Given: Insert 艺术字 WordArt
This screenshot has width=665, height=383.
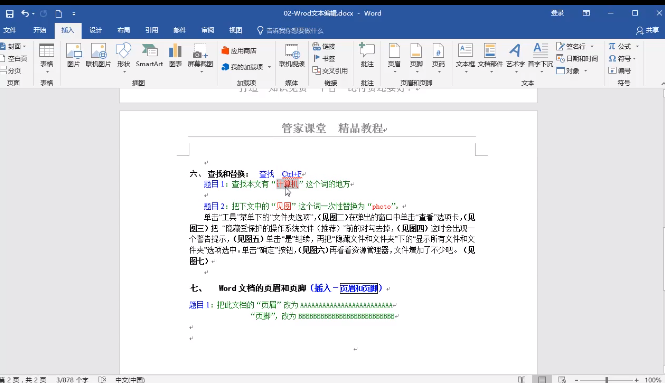Looking at the screenshot, I should pos(515,56).
